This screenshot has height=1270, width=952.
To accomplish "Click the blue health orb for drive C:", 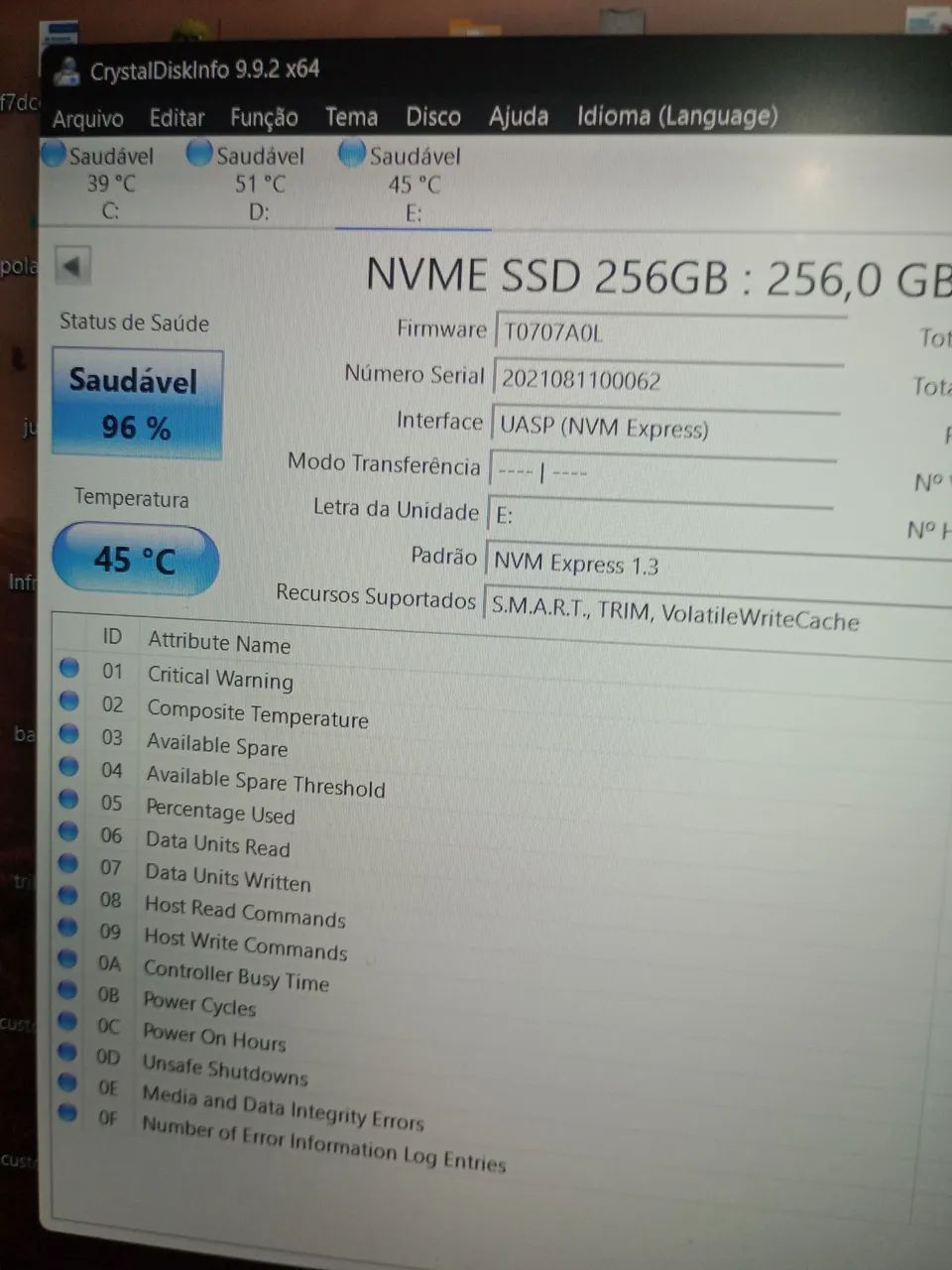I will click(54, 154).
